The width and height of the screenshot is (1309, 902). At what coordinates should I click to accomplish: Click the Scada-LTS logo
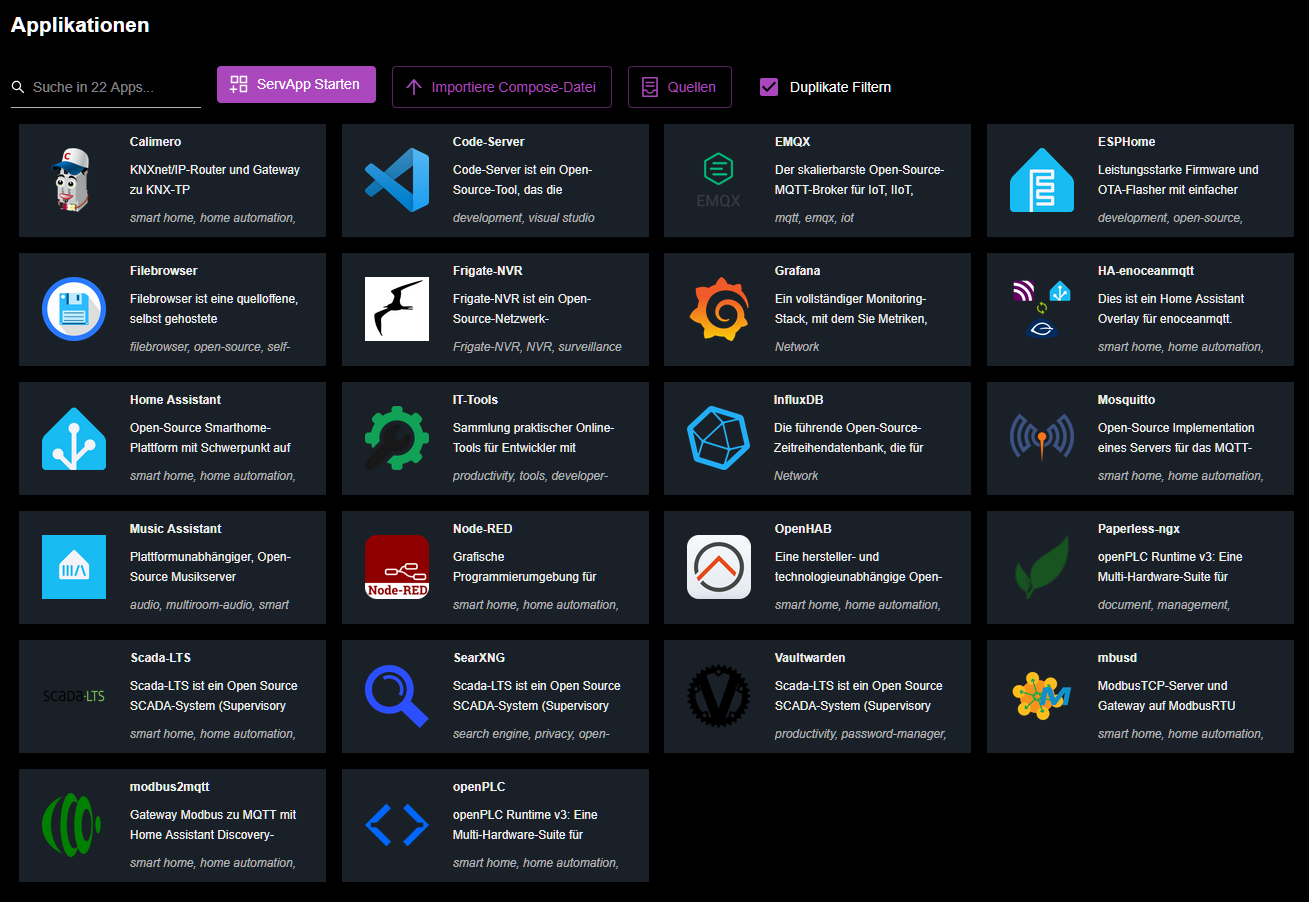(74, 696)
